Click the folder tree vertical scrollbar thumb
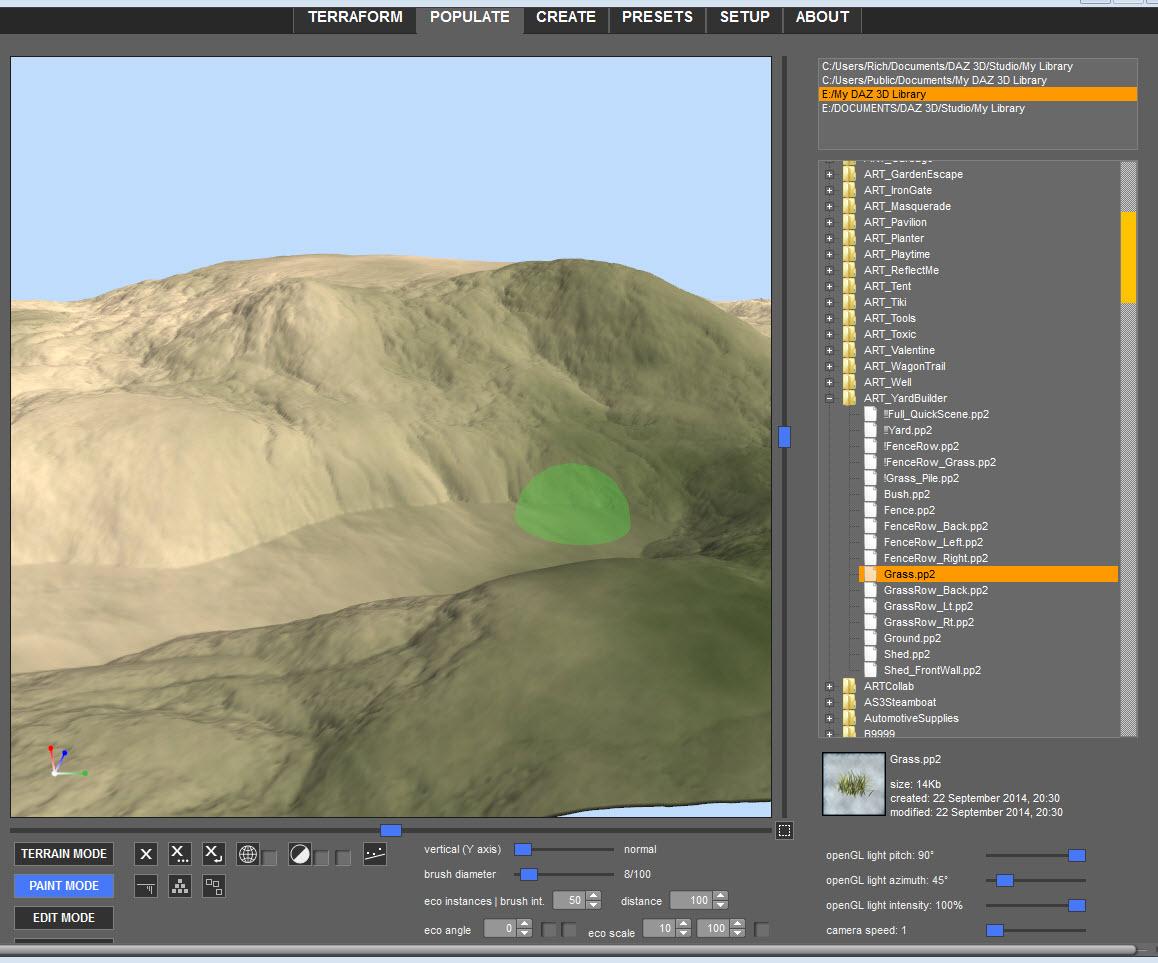Image resolution: width=1158 pixels, height=963 pixels. 1128,257
